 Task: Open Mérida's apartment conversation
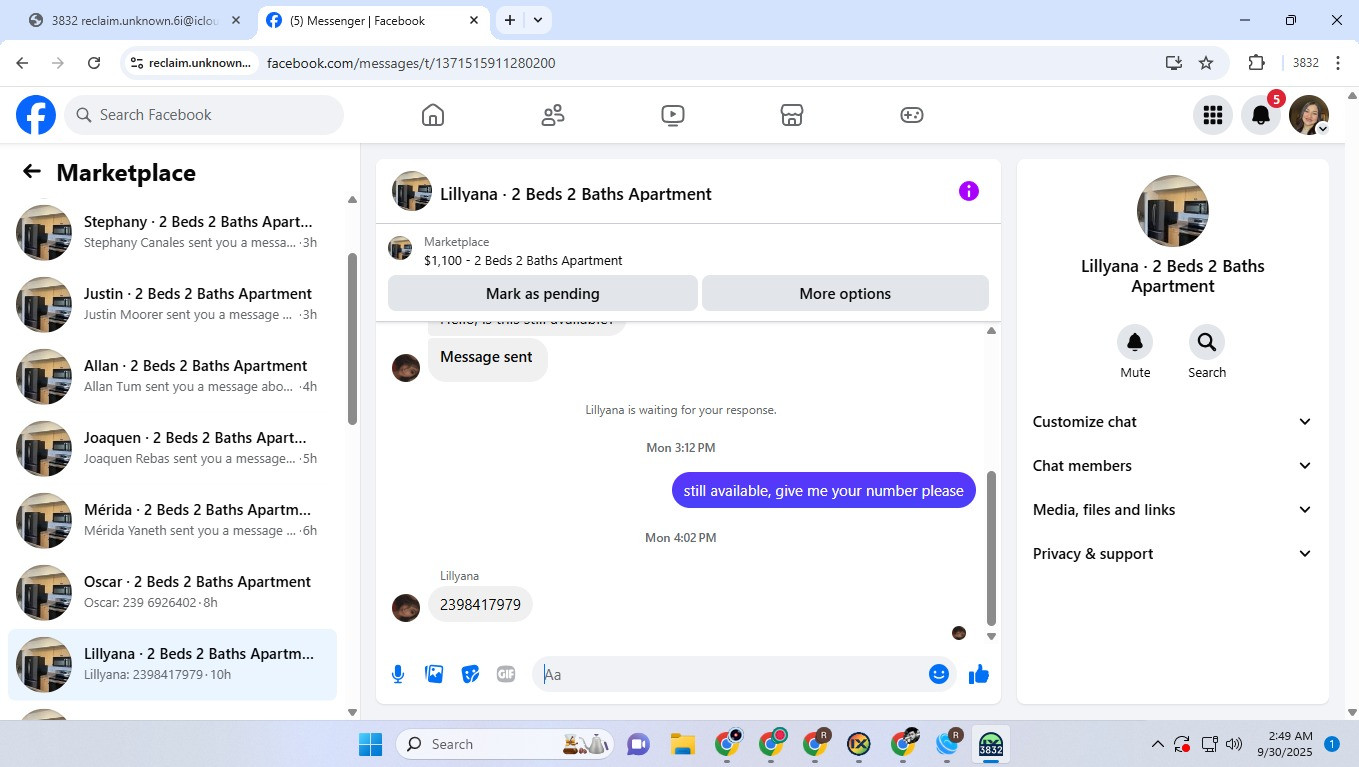[x=172, y=521]
